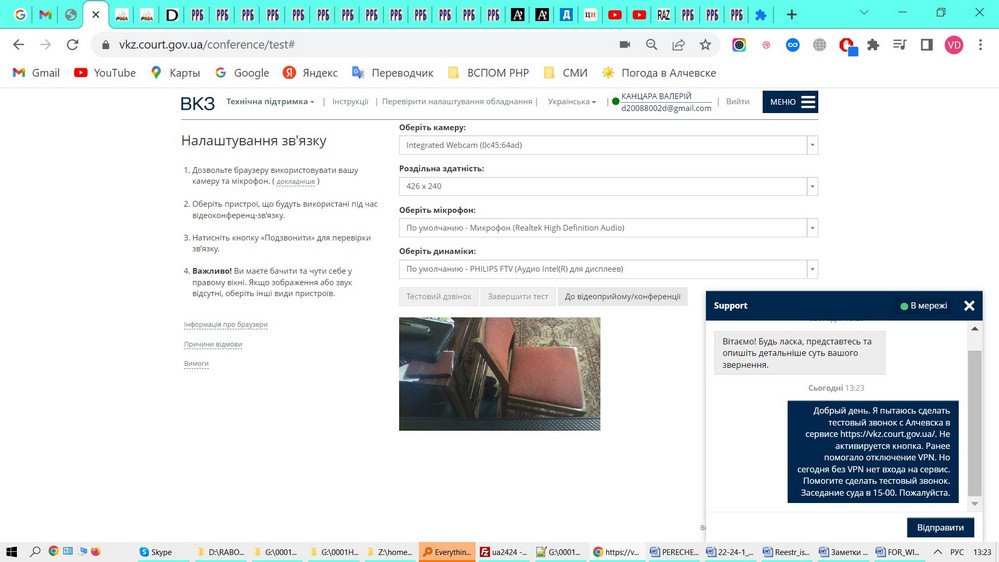Open Карты bookmark
This screenshot has height=562, width=999.
[x=175, y=73]
